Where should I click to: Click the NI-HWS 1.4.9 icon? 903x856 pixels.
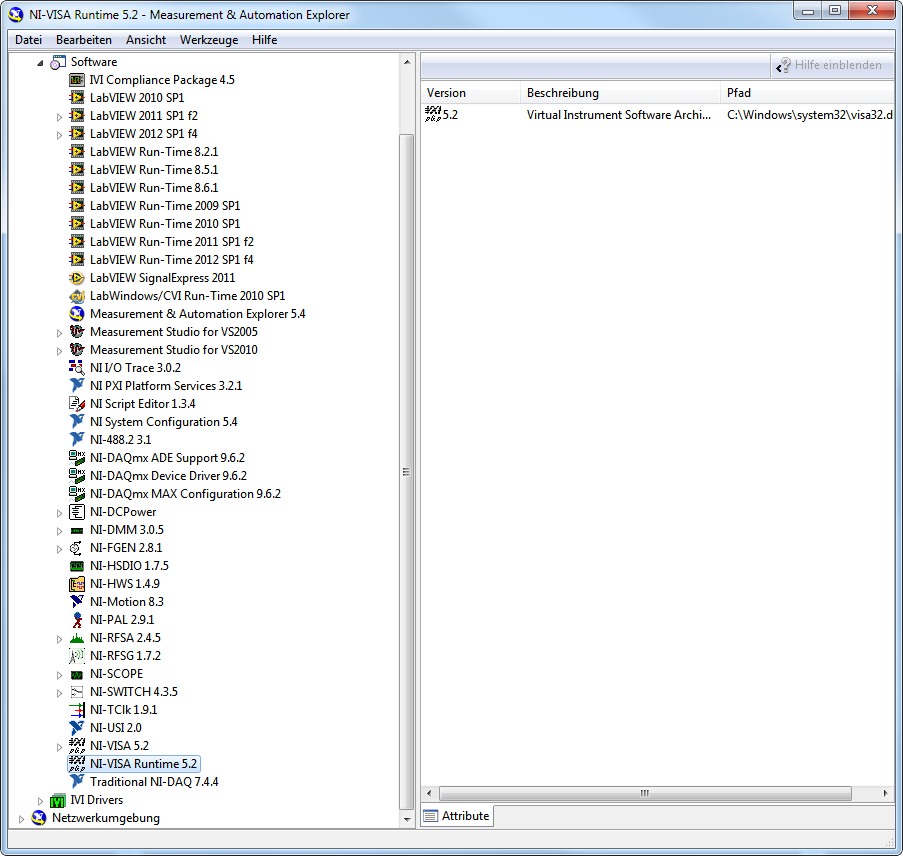[x=77, y=584]
